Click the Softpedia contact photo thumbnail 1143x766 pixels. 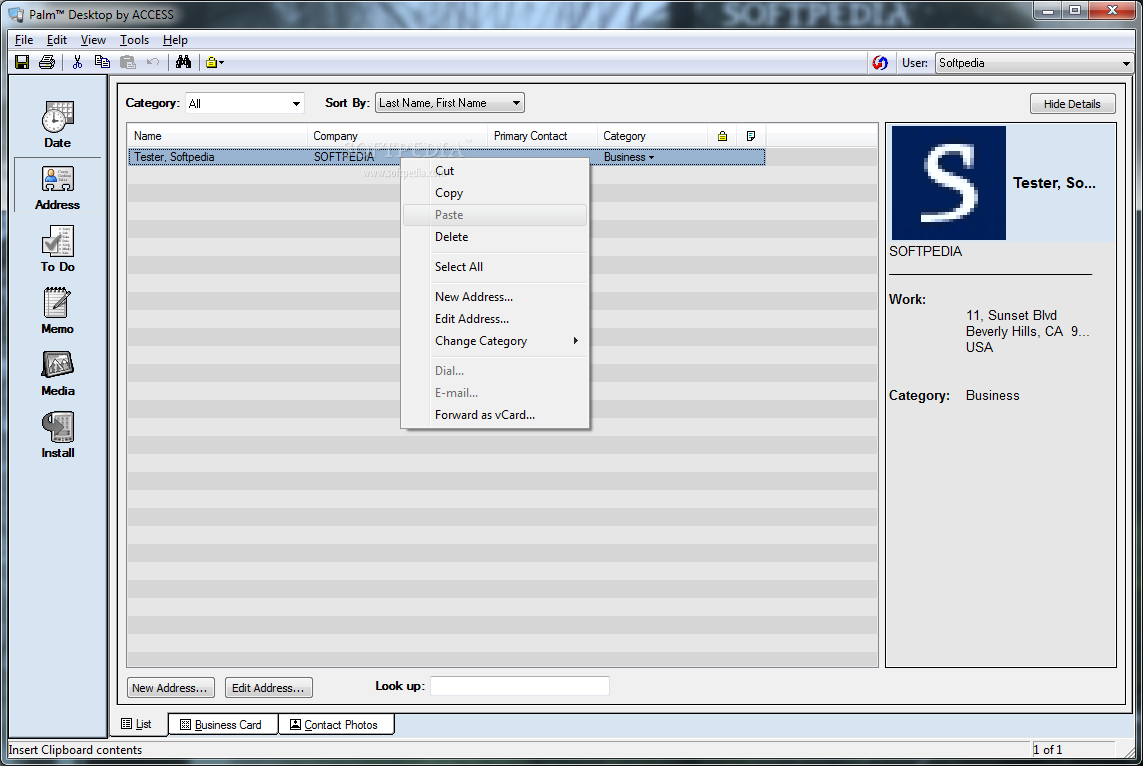pyautogui.click(x=948, y=183)
